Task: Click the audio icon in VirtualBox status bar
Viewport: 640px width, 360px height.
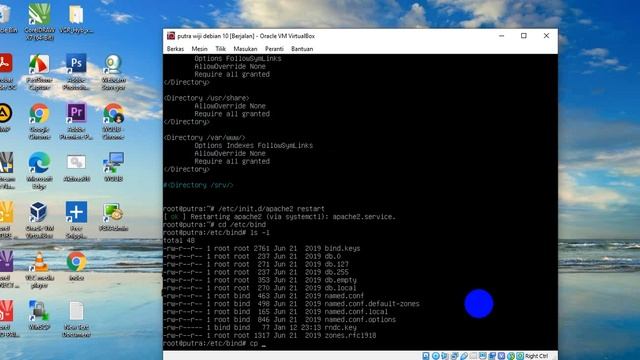Action: (444, 356)
